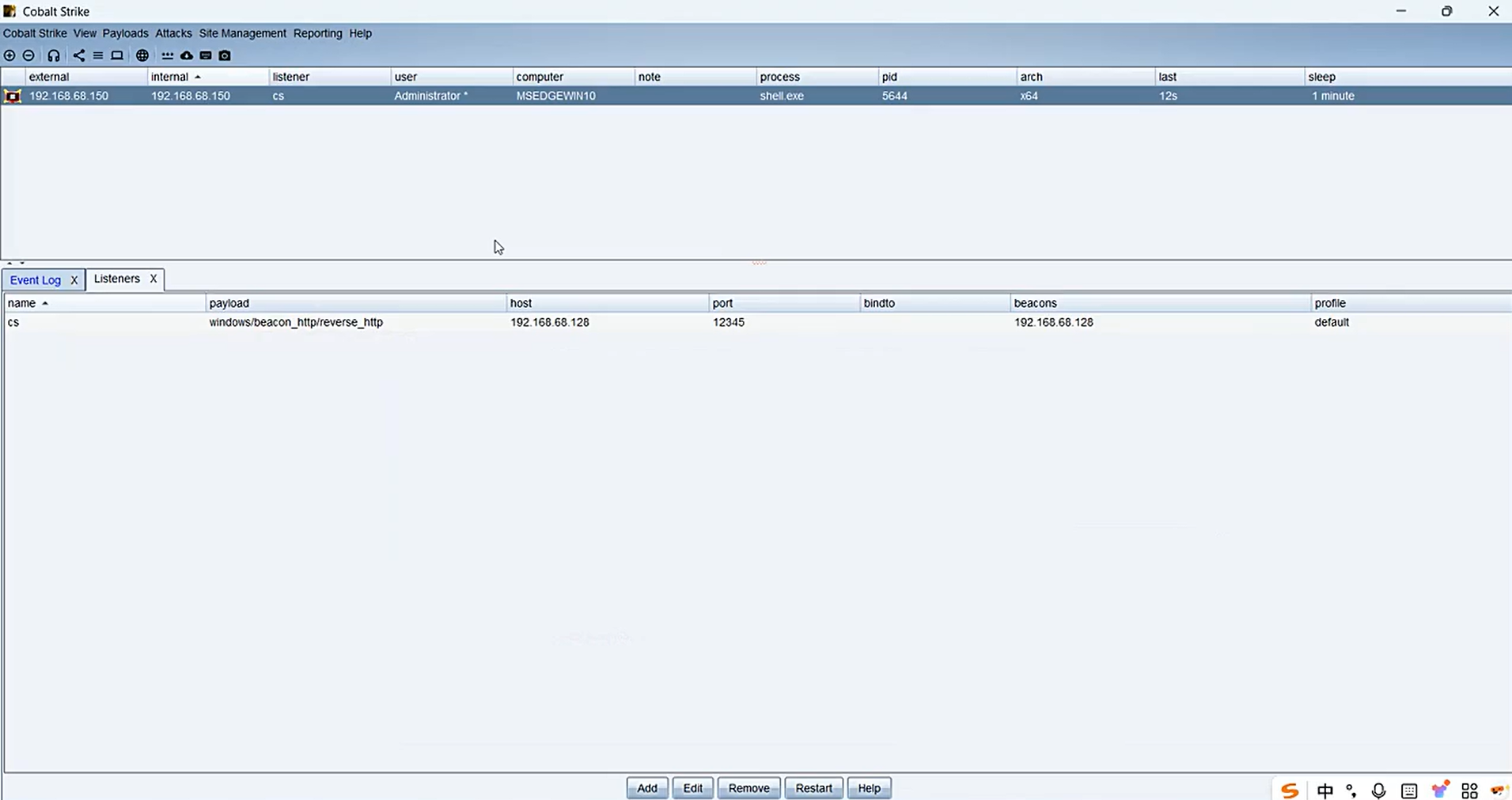Screen dimensions: 1512x800
Task: Sort sessions by listener column
Action: click(x=330, y=77)
